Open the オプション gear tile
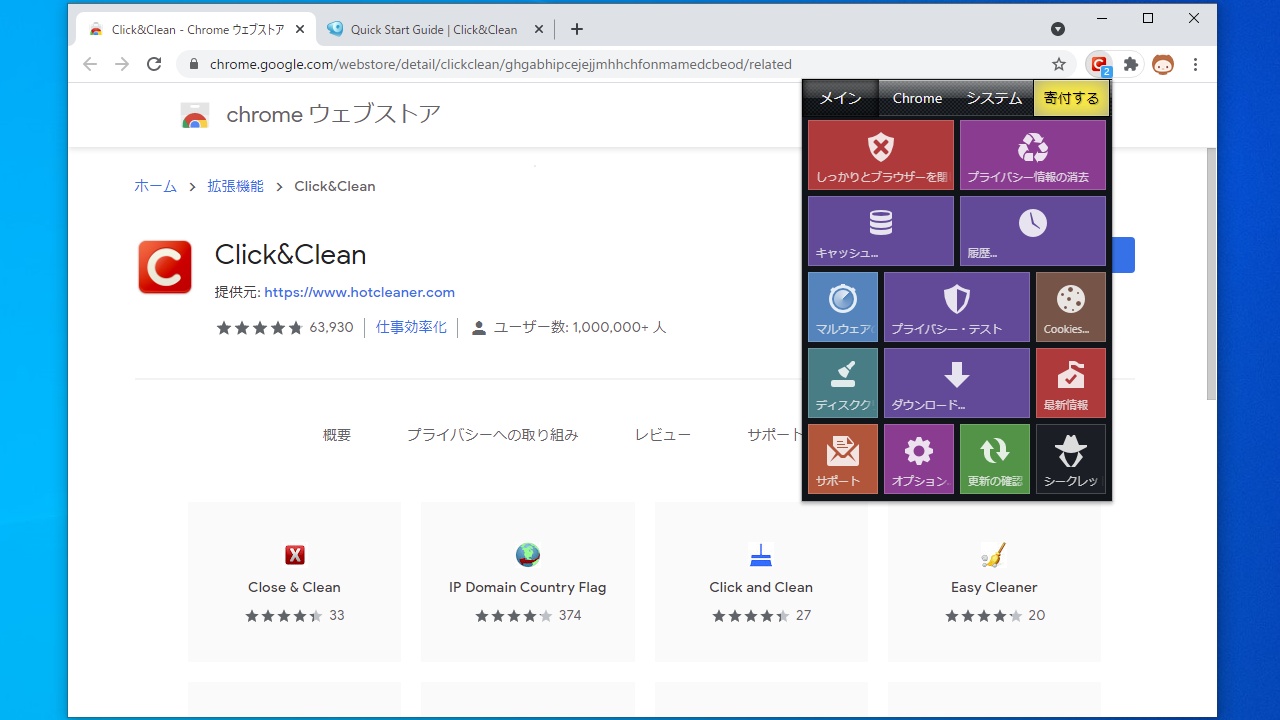The height and width of the screenshot is (720, 1280). (919, 459)
